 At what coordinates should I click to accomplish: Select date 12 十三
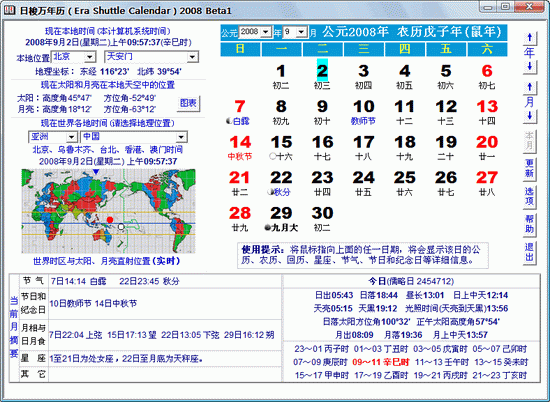[446, 112]
